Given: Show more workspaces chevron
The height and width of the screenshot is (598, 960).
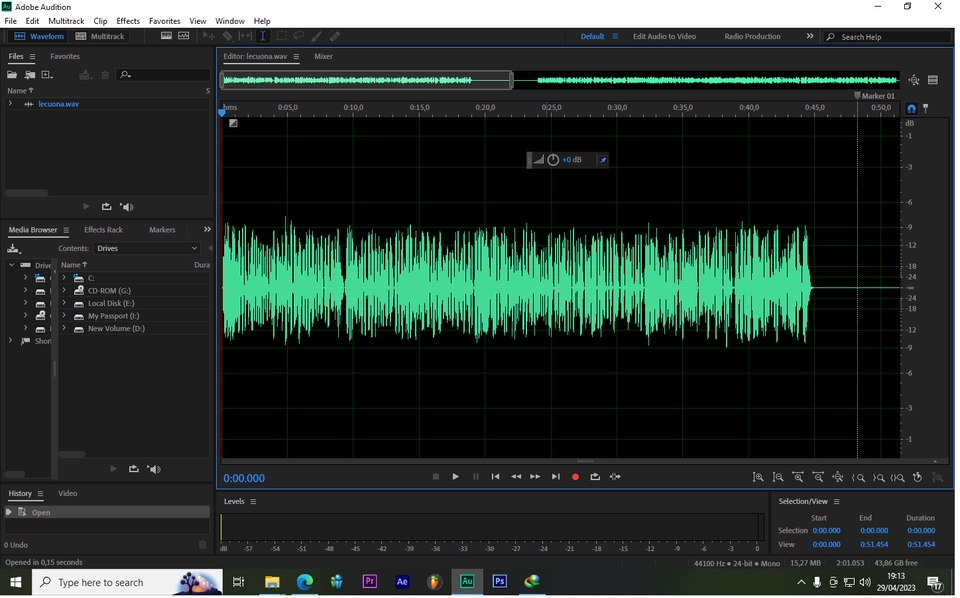Looking at the screenshot, I should click(x=809, y=36).
